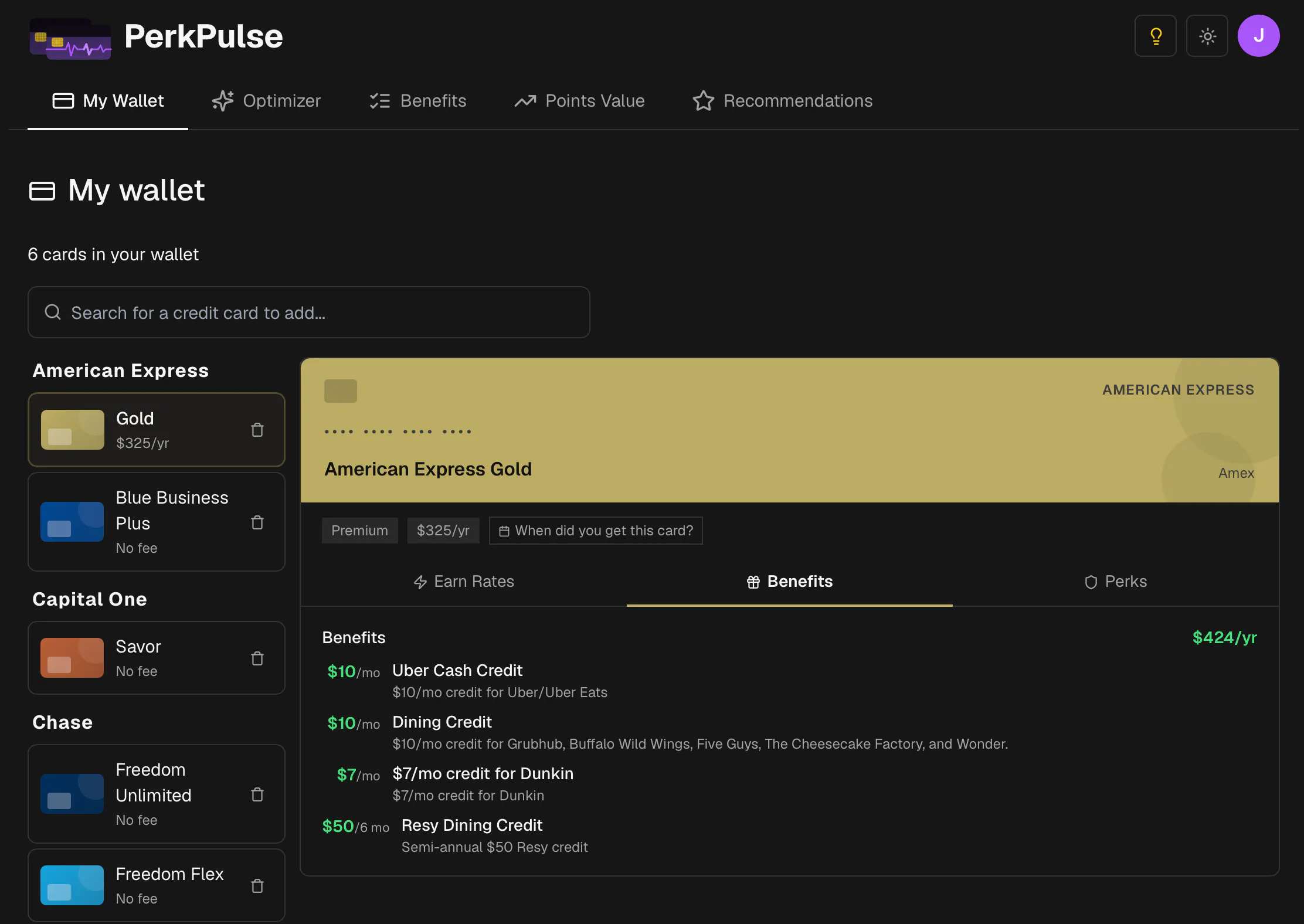Image resolution: width=1304 pixels, height=924 pixels.
Task: Select the Savor card entry
Action: click(157, 658)
